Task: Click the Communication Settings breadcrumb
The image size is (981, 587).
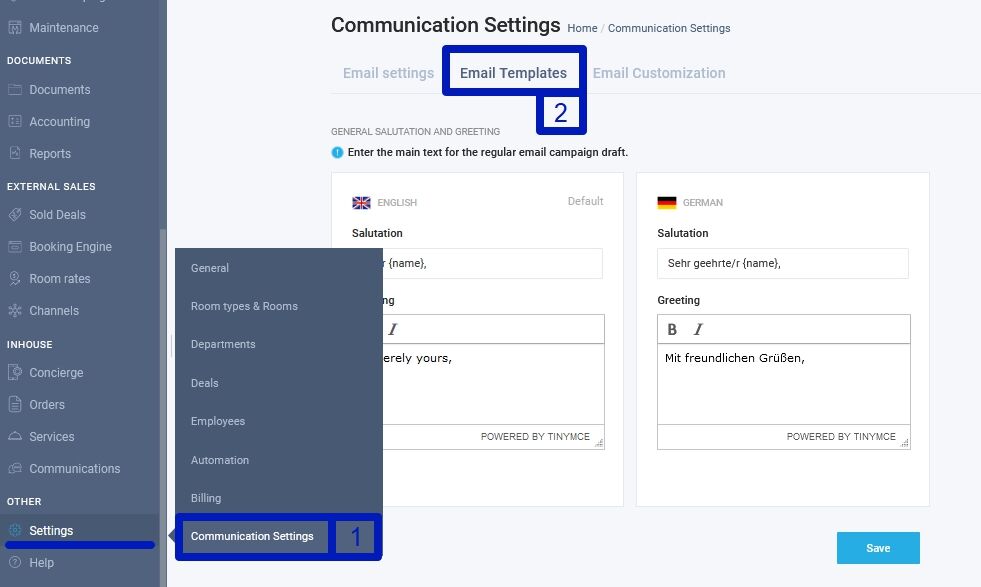Action: [669, 28]
